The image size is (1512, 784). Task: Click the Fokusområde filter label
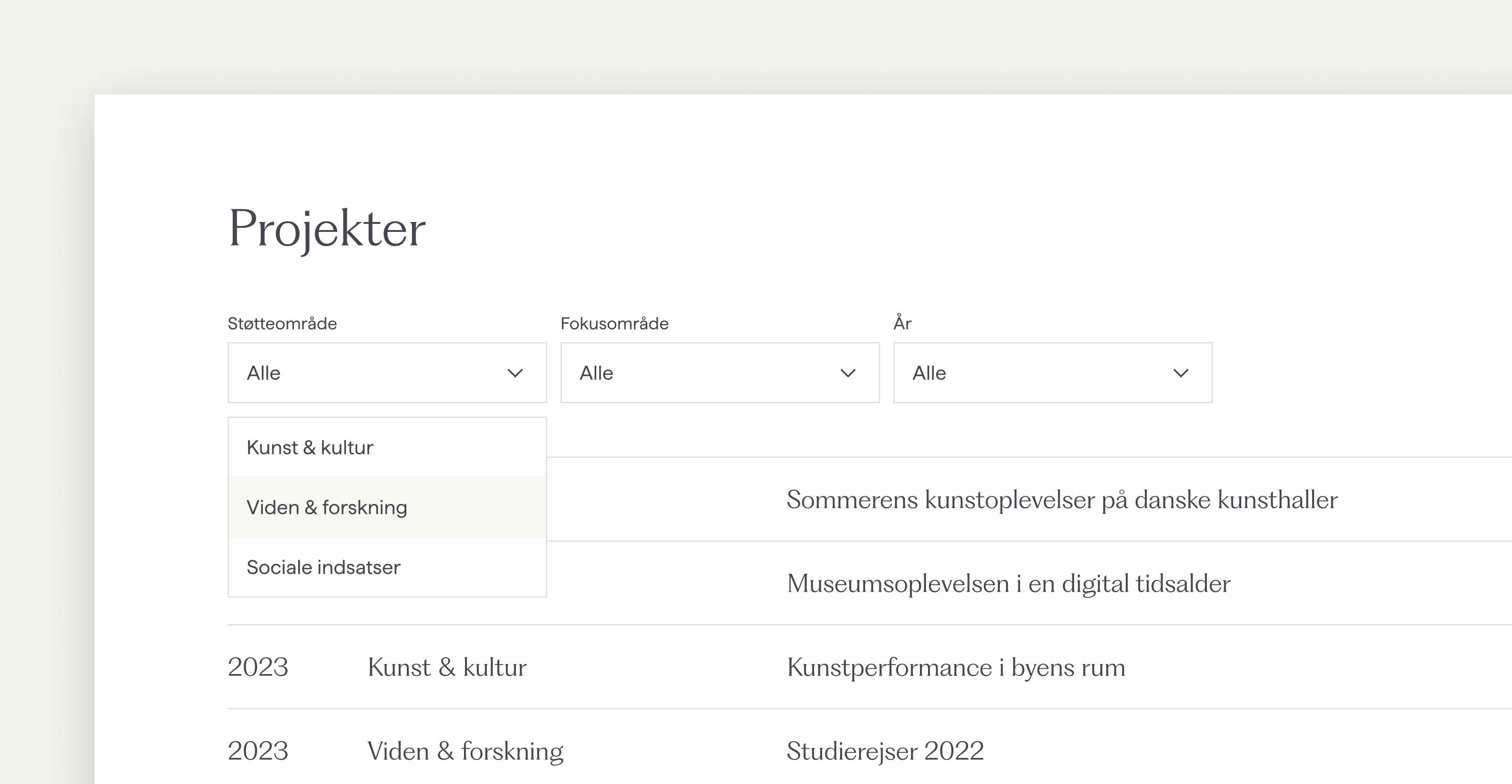click(x=614, y=324)
